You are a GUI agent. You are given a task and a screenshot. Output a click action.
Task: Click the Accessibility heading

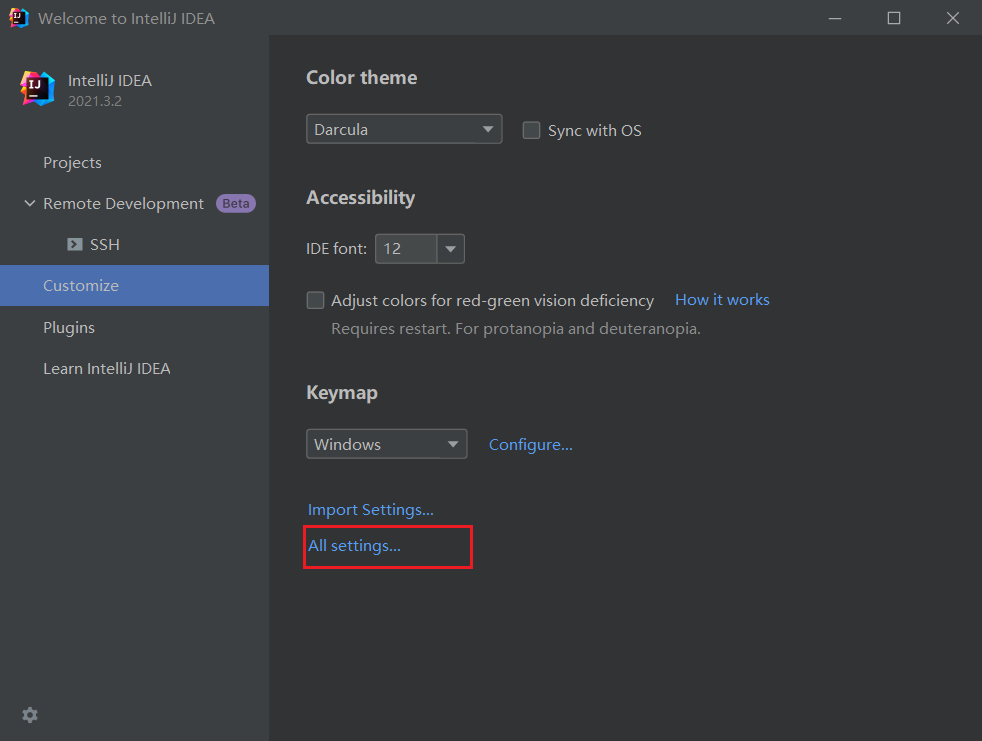(360, 198)
